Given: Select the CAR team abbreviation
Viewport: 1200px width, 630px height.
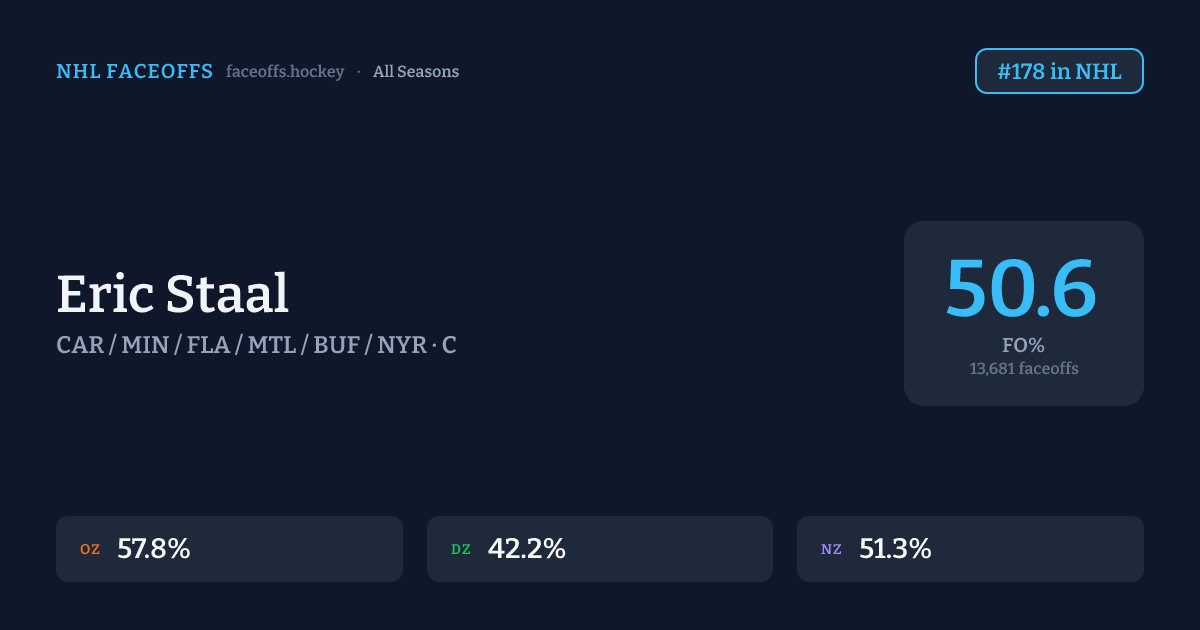Looking at the screenshot, I should [81, 345].
